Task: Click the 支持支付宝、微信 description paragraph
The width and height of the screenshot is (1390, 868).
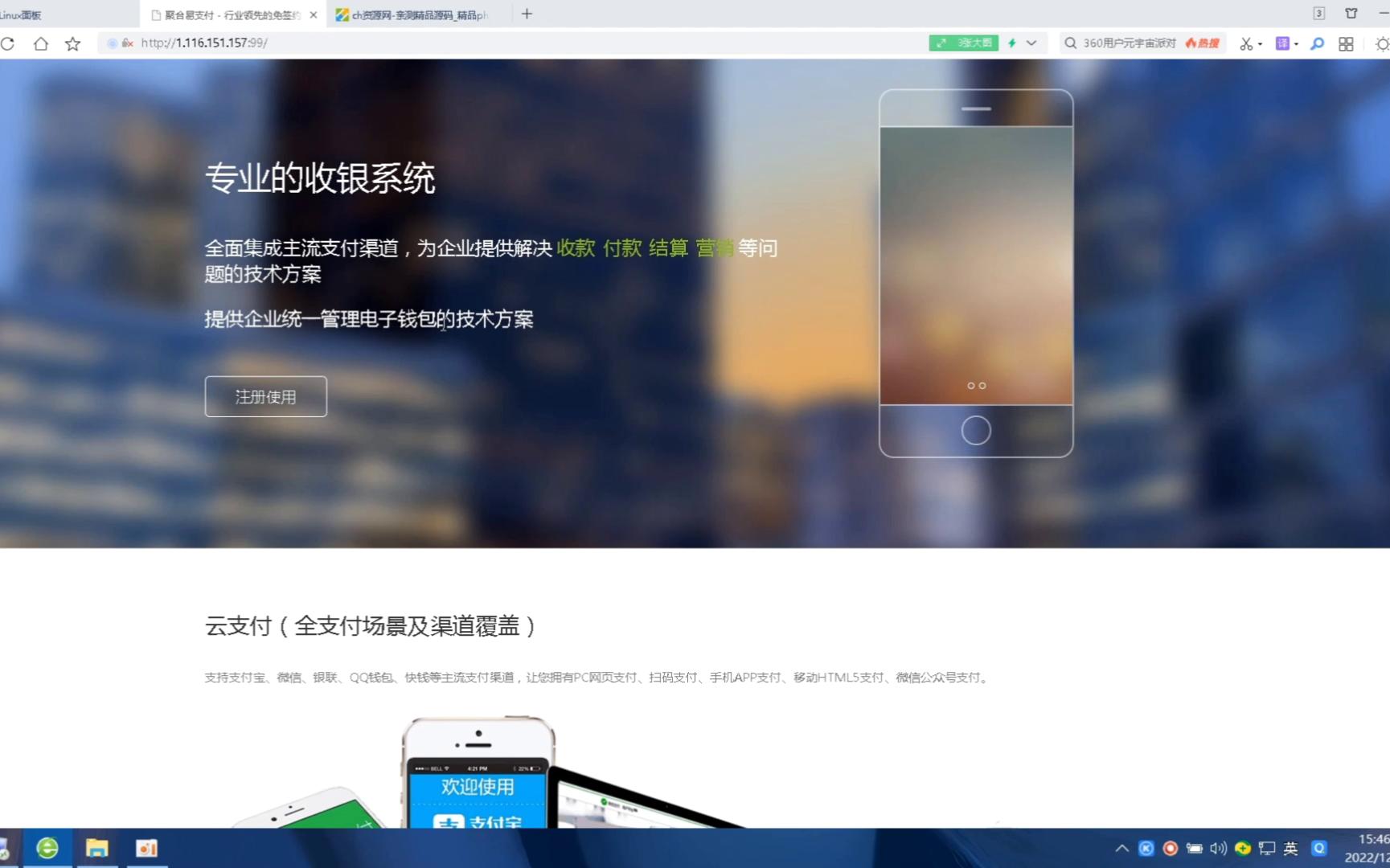Action: (598, 678)
